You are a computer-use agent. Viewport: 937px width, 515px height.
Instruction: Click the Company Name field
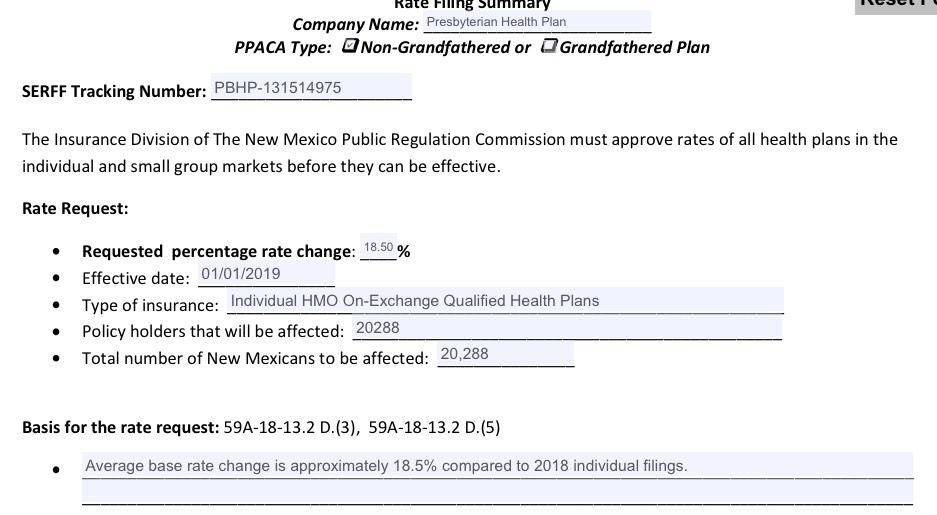537,22
